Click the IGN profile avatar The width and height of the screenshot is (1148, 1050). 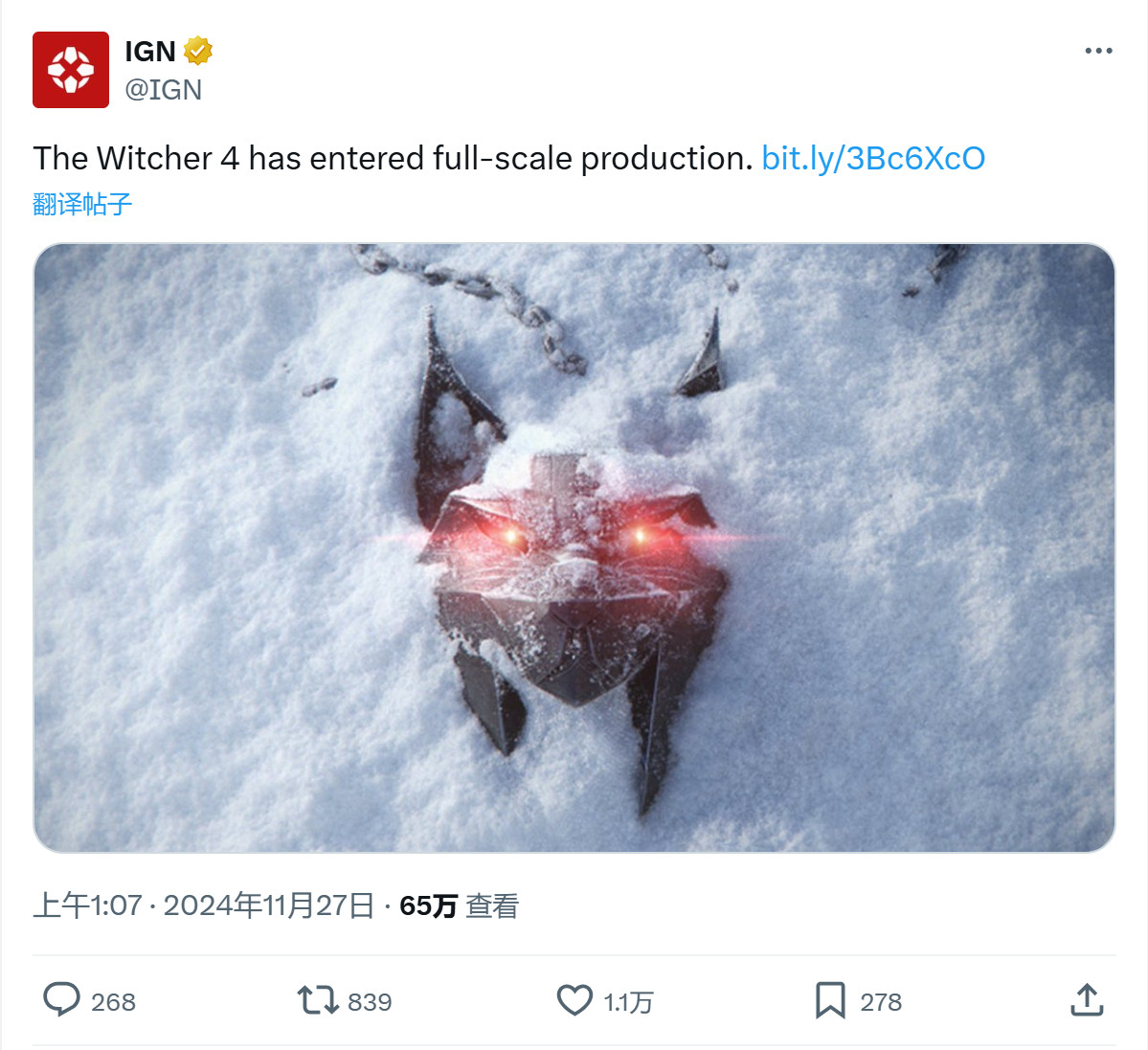[x=71, y=70]
